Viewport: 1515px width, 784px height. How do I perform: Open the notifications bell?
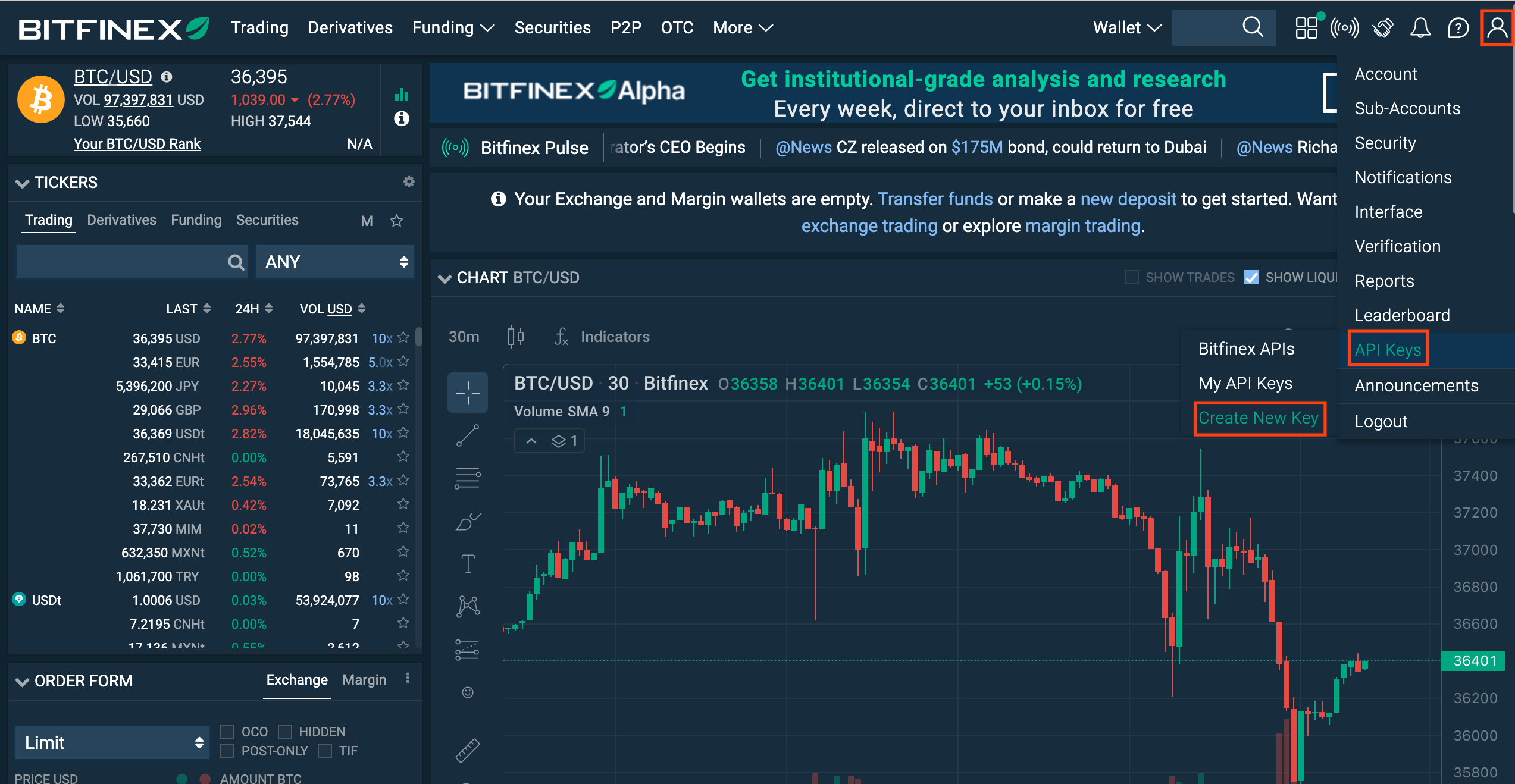click(1420, 28)
